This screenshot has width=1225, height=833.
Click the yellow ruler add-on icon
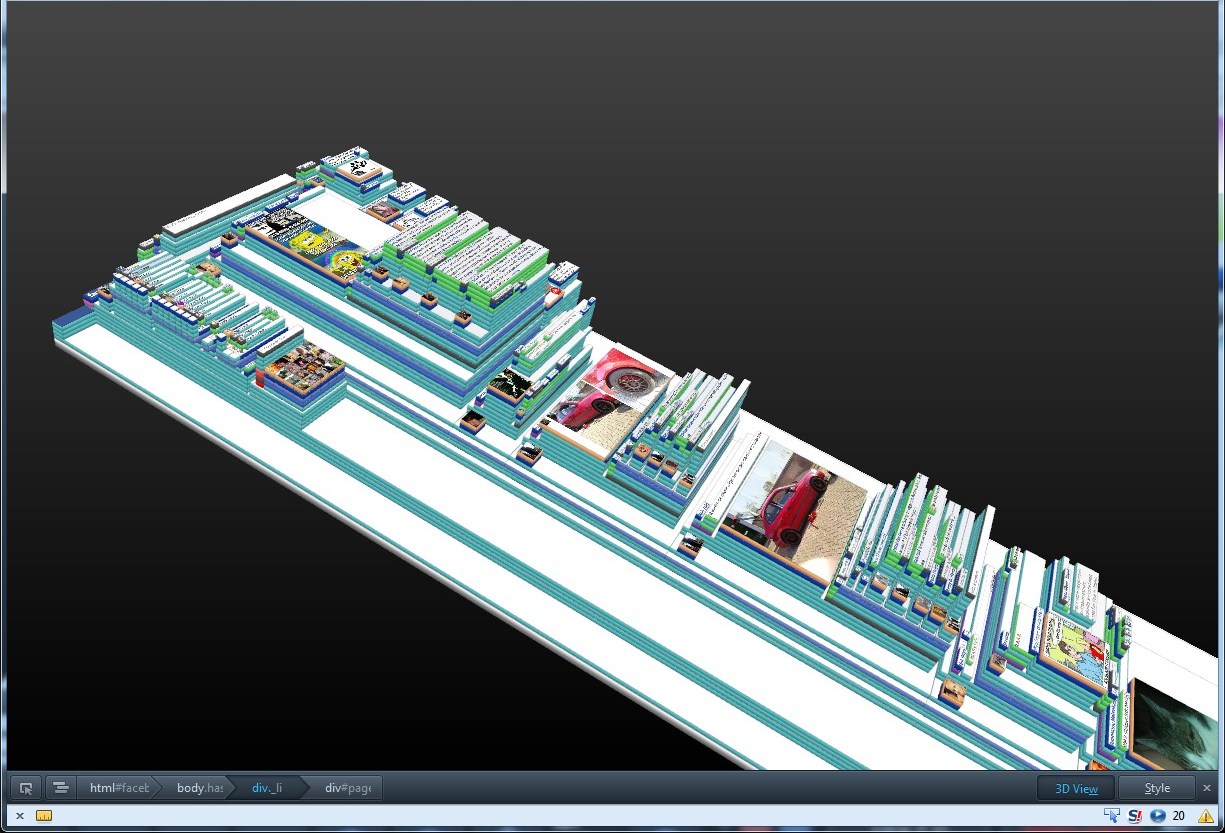[x=44, y=816]
